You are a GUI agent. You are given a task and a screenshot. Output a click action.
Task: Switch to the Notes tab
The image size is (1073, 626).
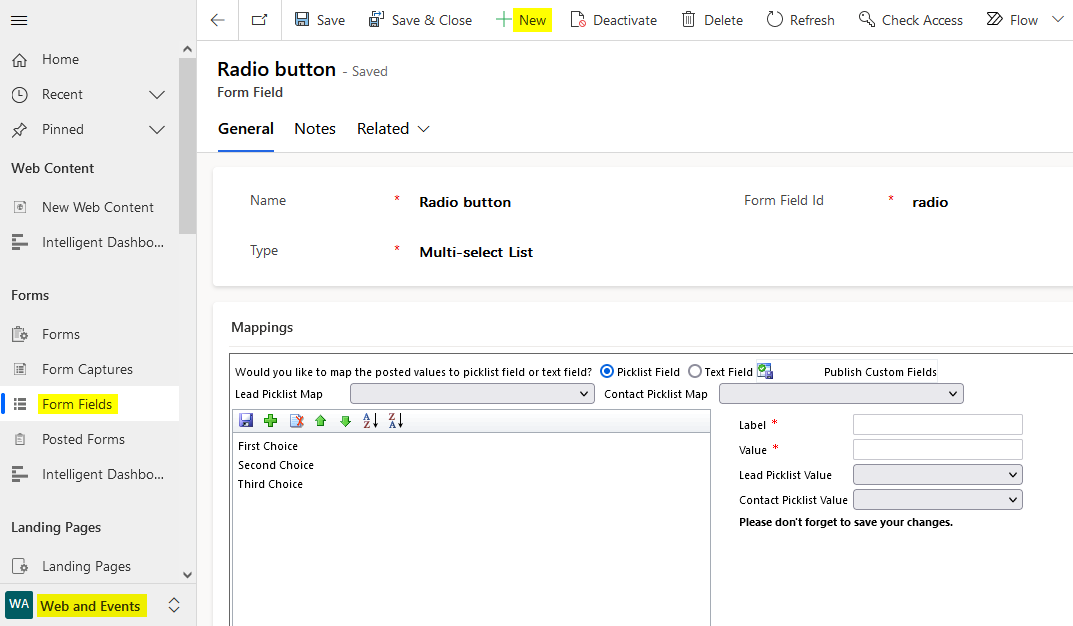[315, 129]
